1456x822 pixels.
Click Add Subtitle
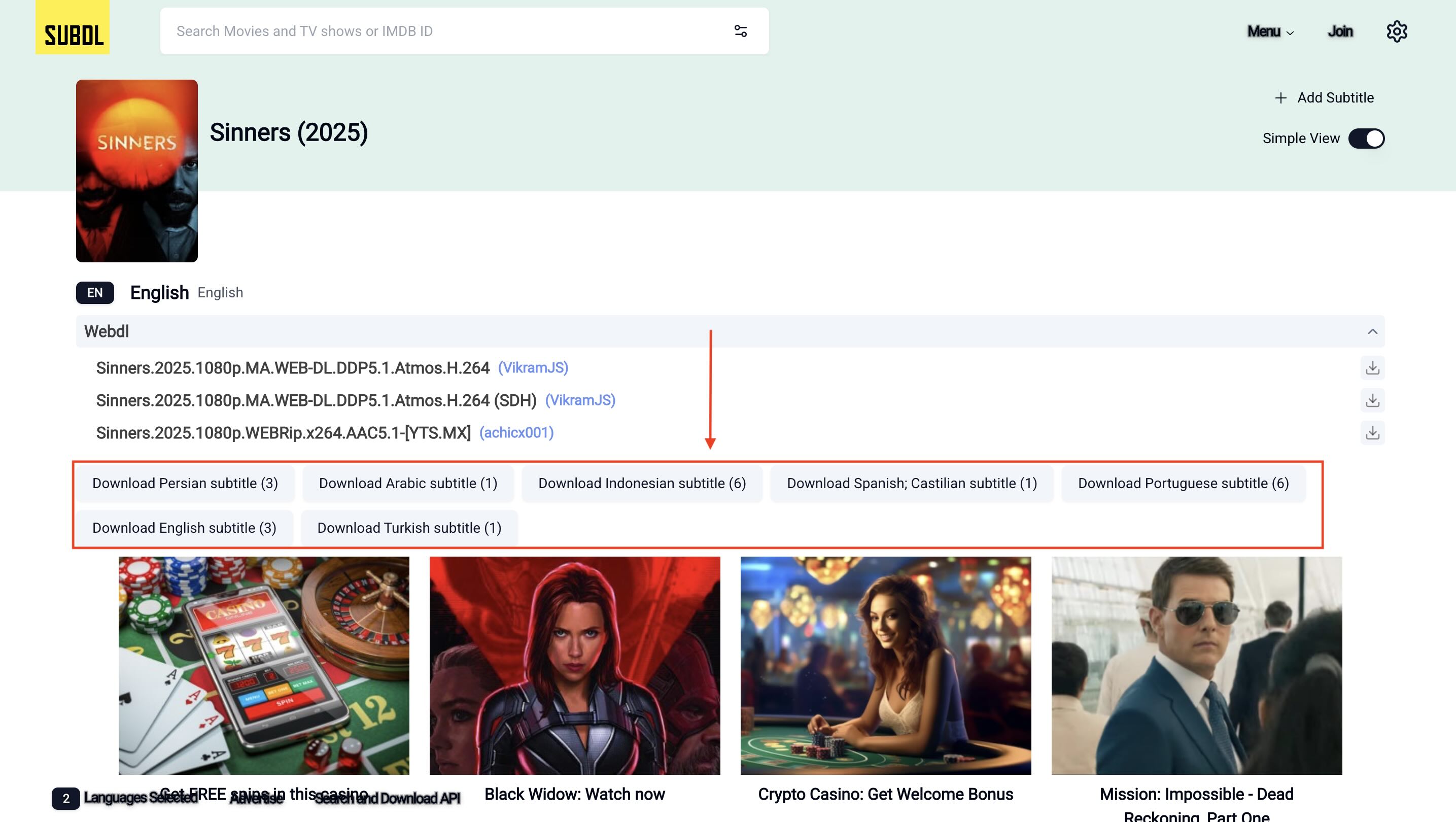click(x=1324, y=98)
